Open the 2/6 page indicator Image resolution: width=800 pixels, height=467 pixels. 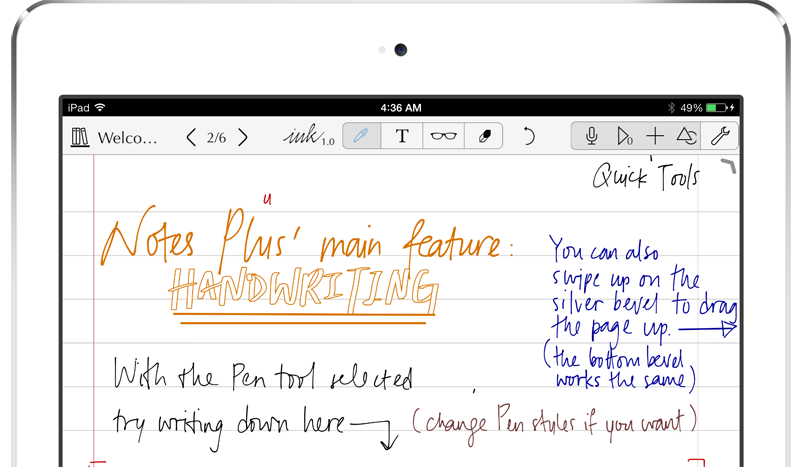[216, 138]
